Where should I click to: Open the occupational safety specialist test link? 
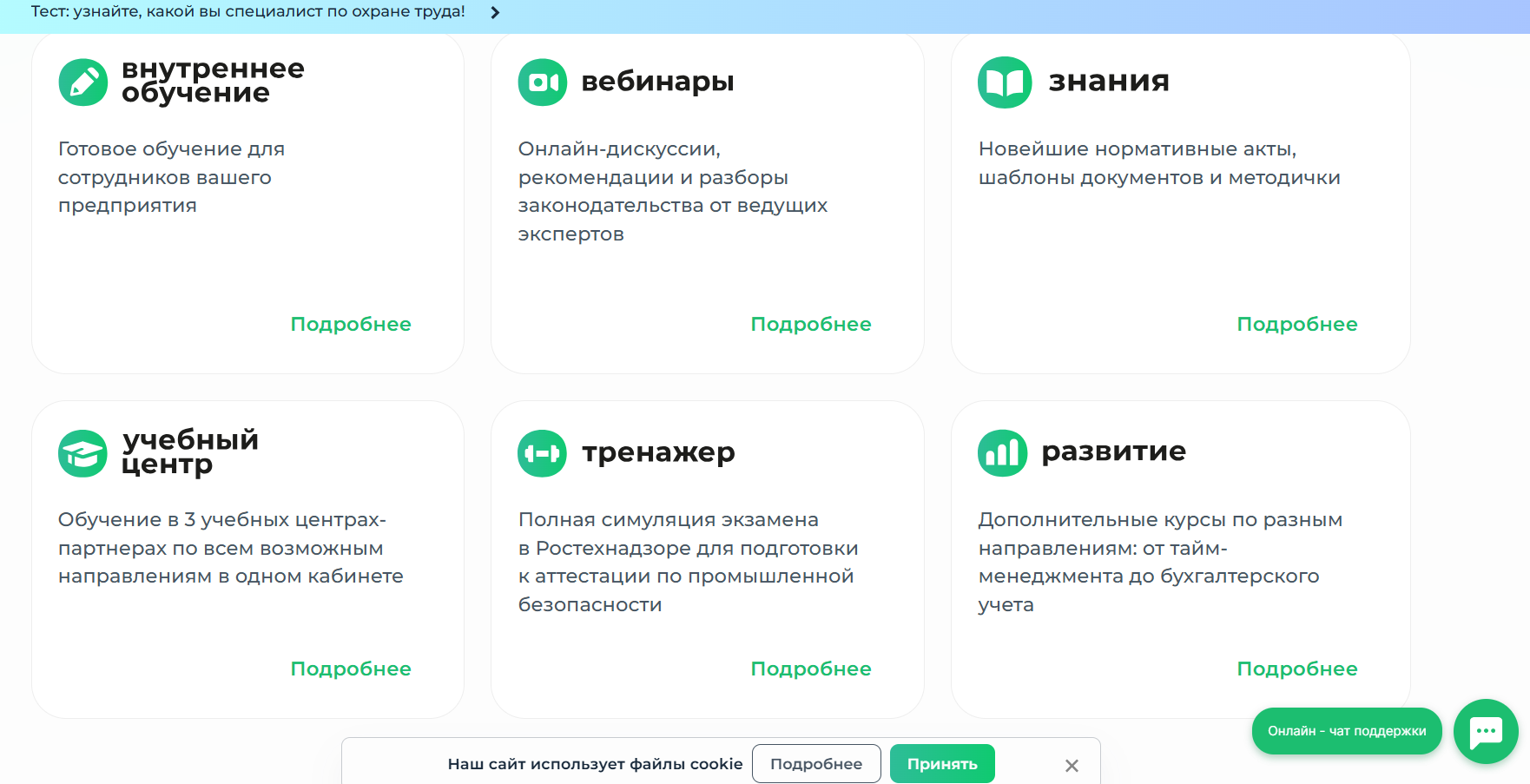(x=248, y=12)
